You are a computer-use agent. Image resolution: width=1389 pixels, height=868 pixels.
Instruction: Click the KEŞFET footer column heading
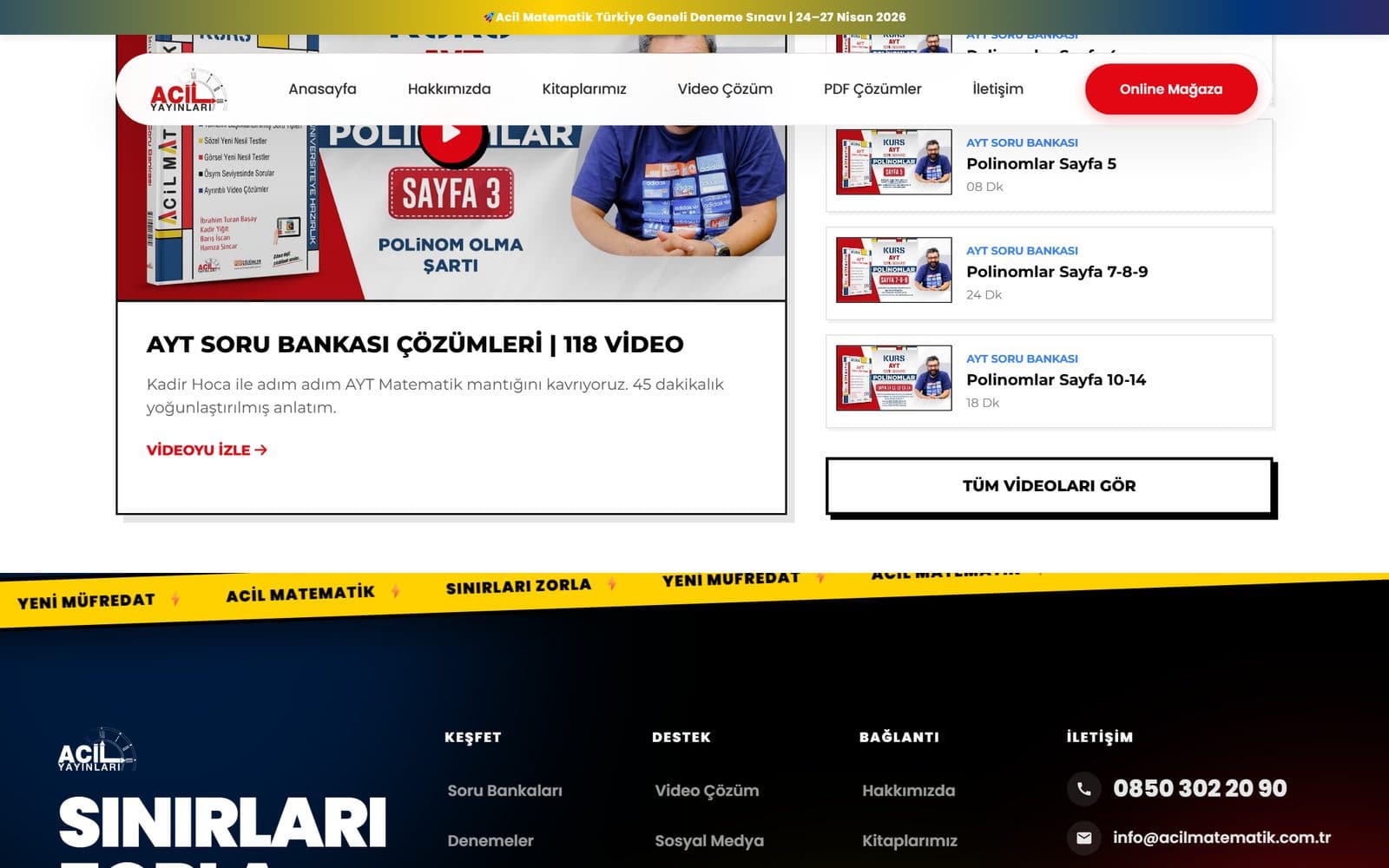click(x=473, y=737)
